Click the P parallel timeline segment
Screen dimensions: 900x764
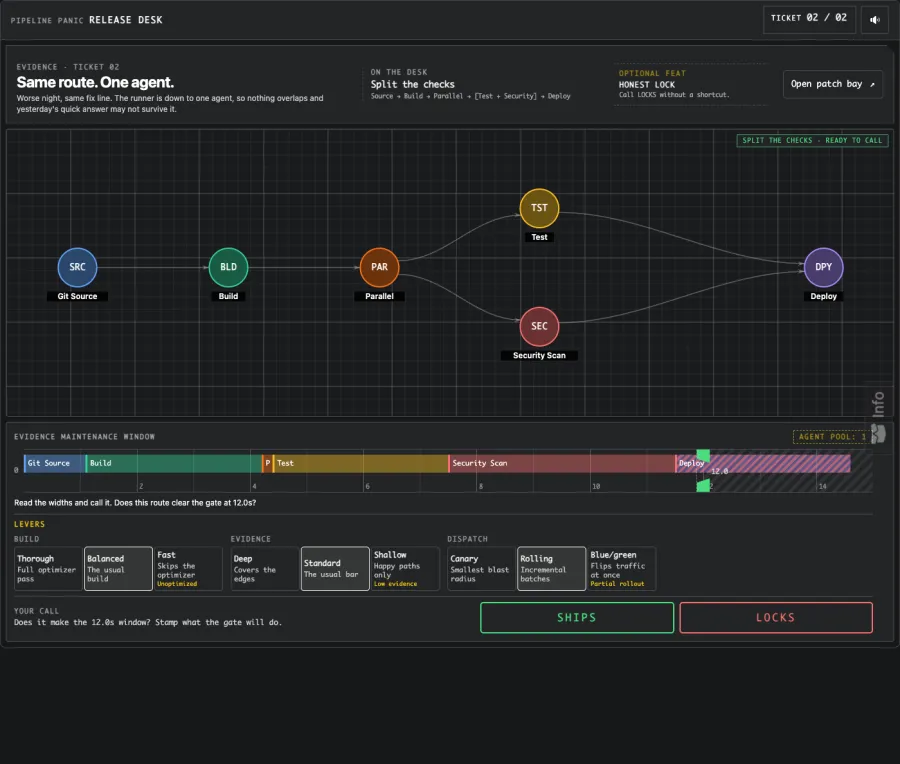pos(267,463)
